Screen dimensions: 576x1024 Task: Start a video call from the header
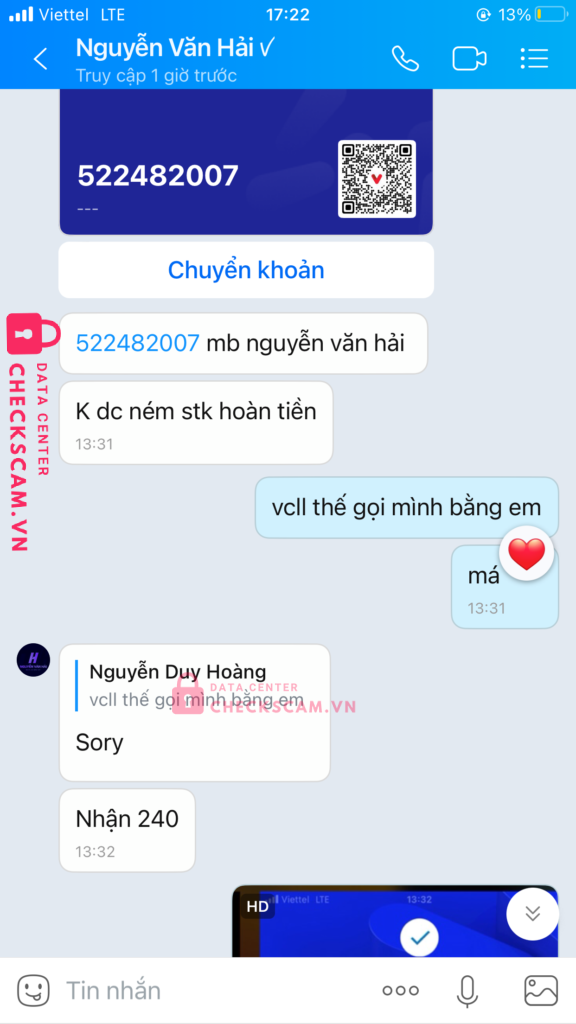pos(470,59)
